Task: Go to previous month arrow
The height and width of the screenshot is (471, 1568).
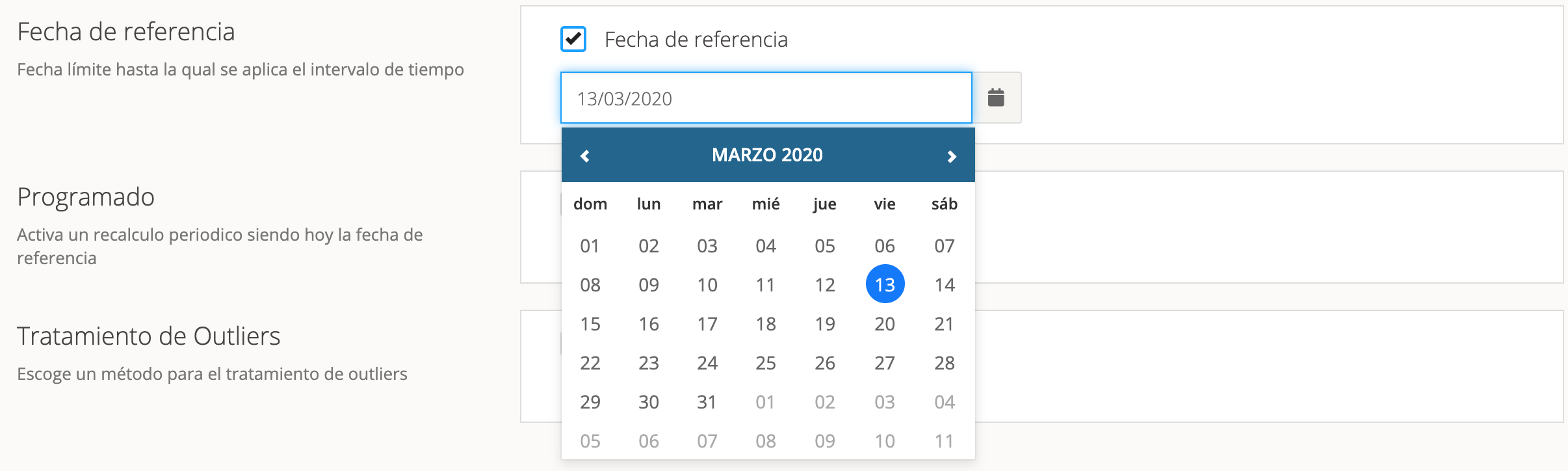Action: tap(585, 156)
